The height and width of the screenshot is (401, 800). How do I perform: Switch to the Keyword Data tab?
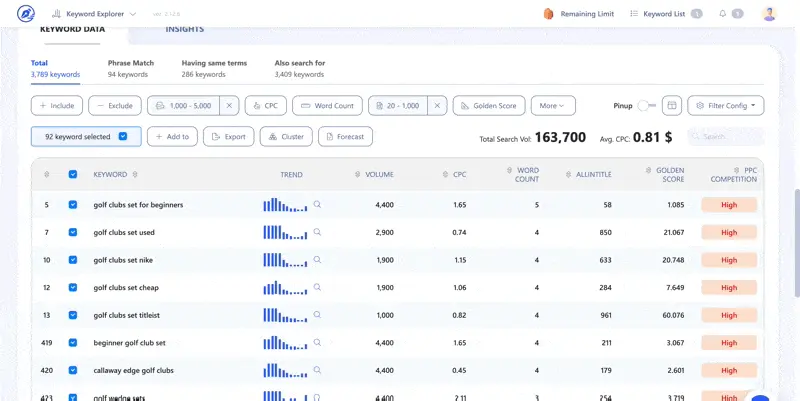pyautogui.click(x=72, y=29)
